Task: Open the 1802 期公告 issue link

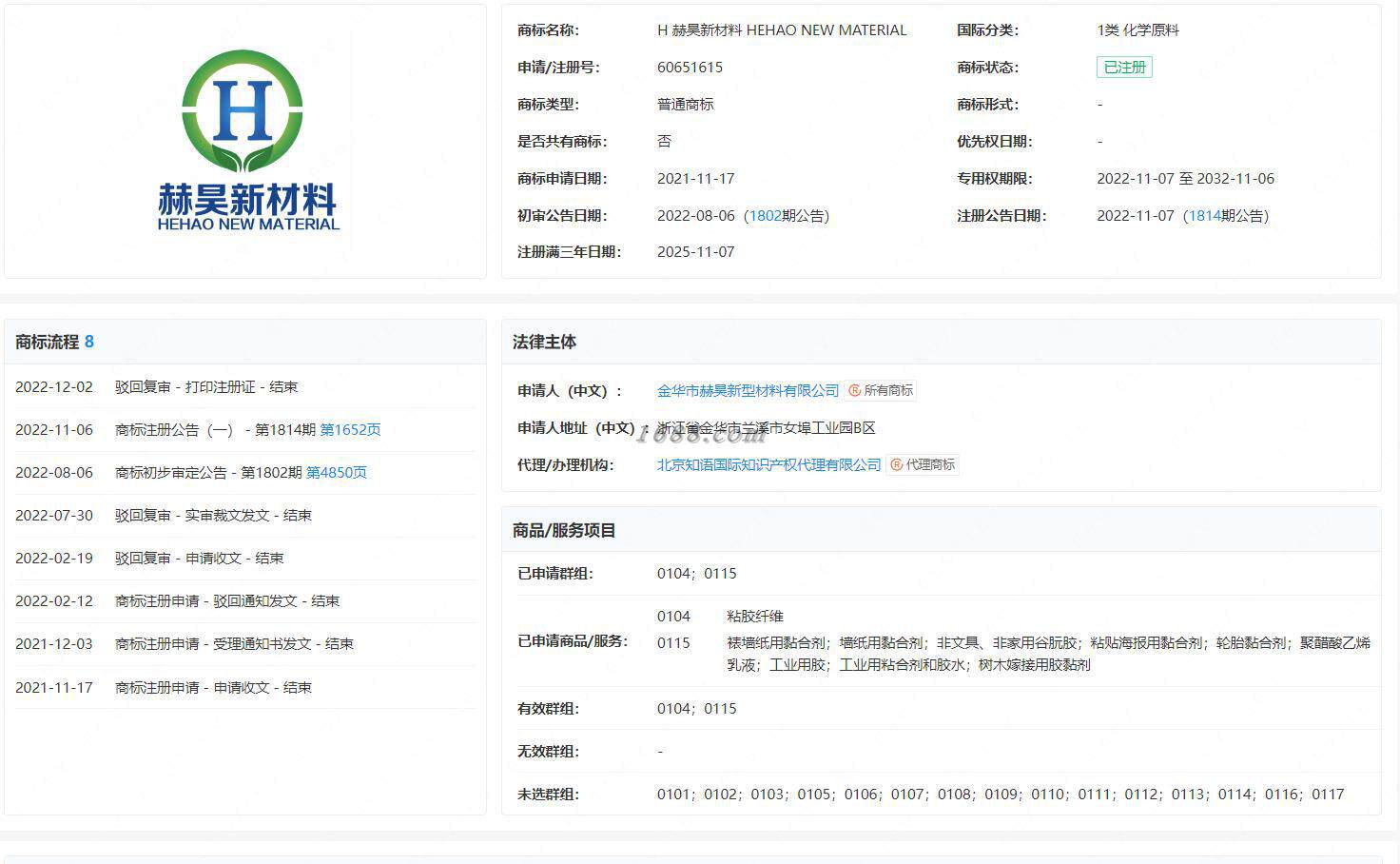Action: [x=765, y=216]
